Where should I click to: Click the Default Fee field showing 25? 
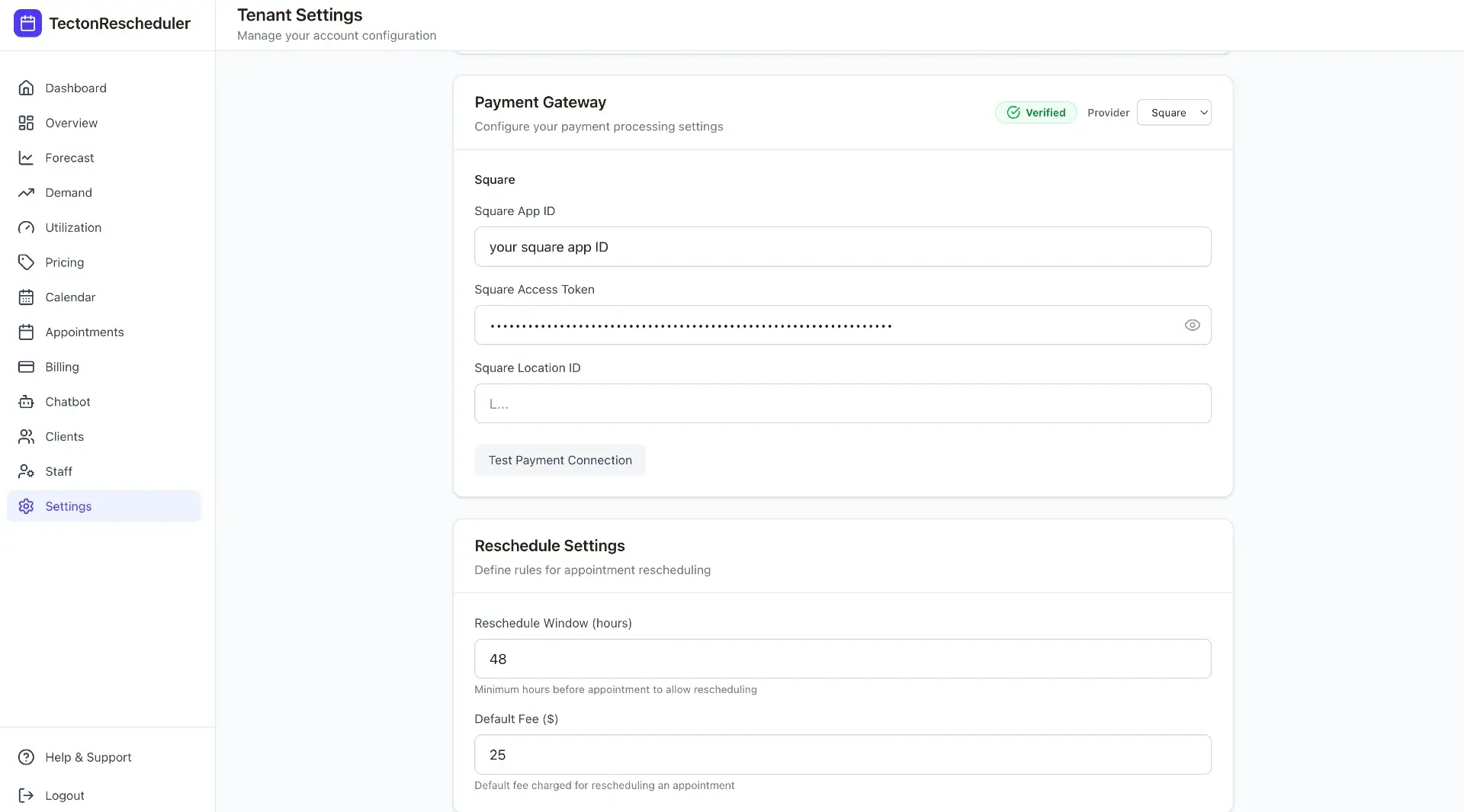pyautogui.click(x=842, y=755)
